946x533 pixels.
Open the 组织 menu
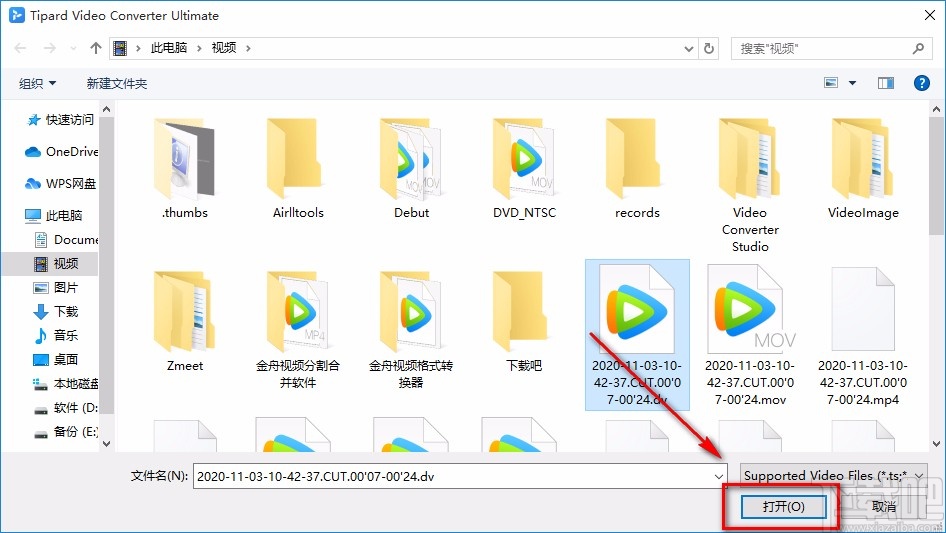click(x=37, y=83)
